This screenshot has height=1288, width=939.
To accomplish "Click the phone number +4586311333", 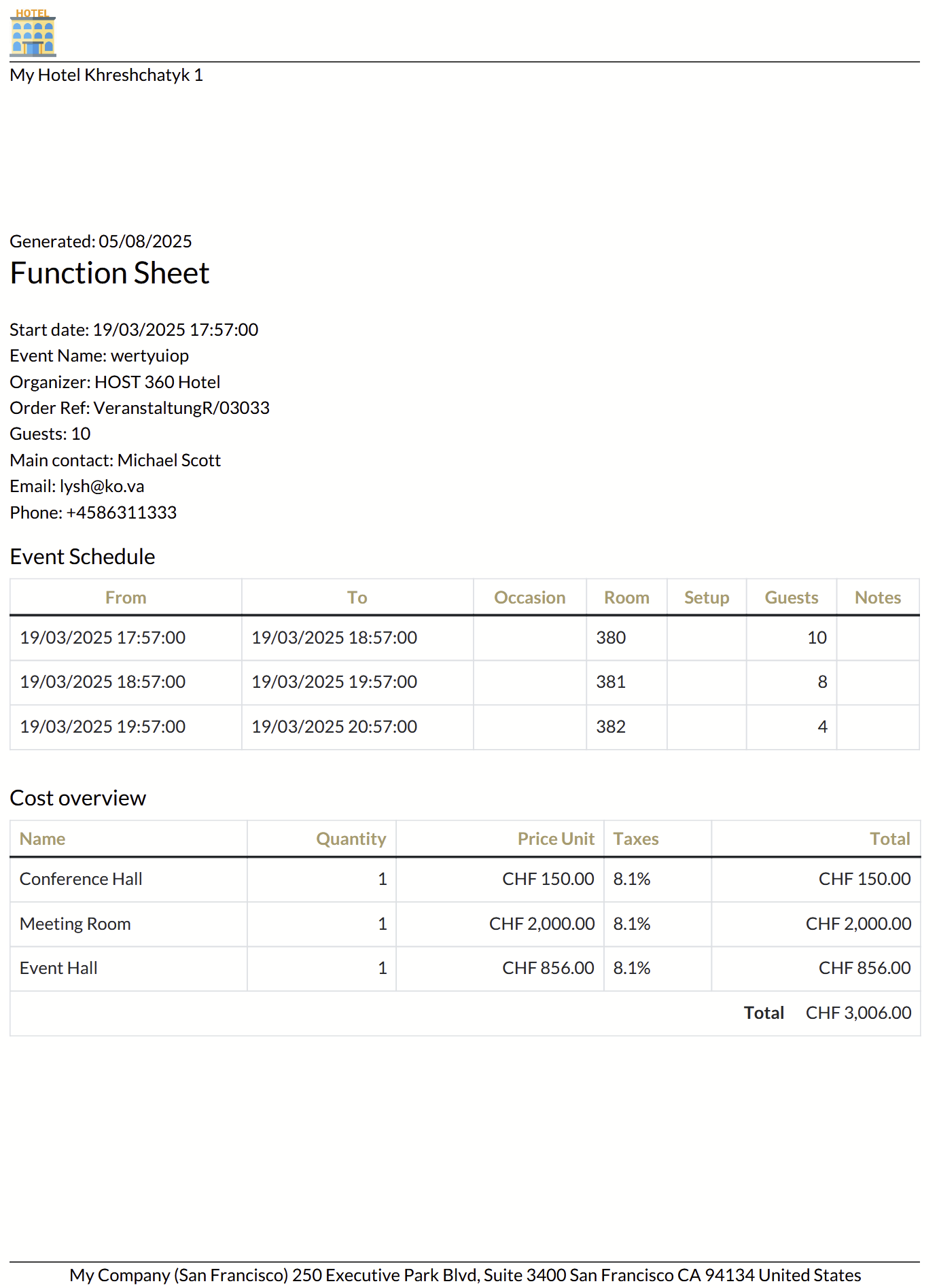I will coord(121,512).
